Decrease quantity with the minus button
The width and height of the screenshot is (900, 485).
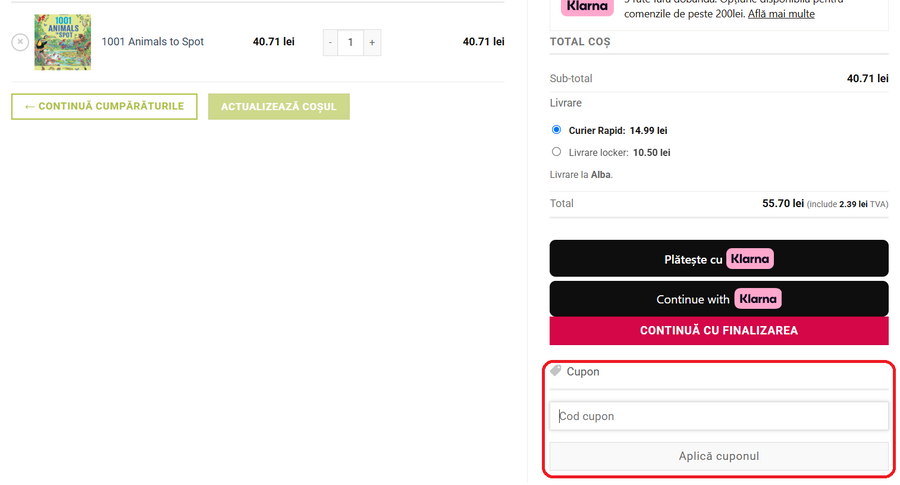(331, 42)
